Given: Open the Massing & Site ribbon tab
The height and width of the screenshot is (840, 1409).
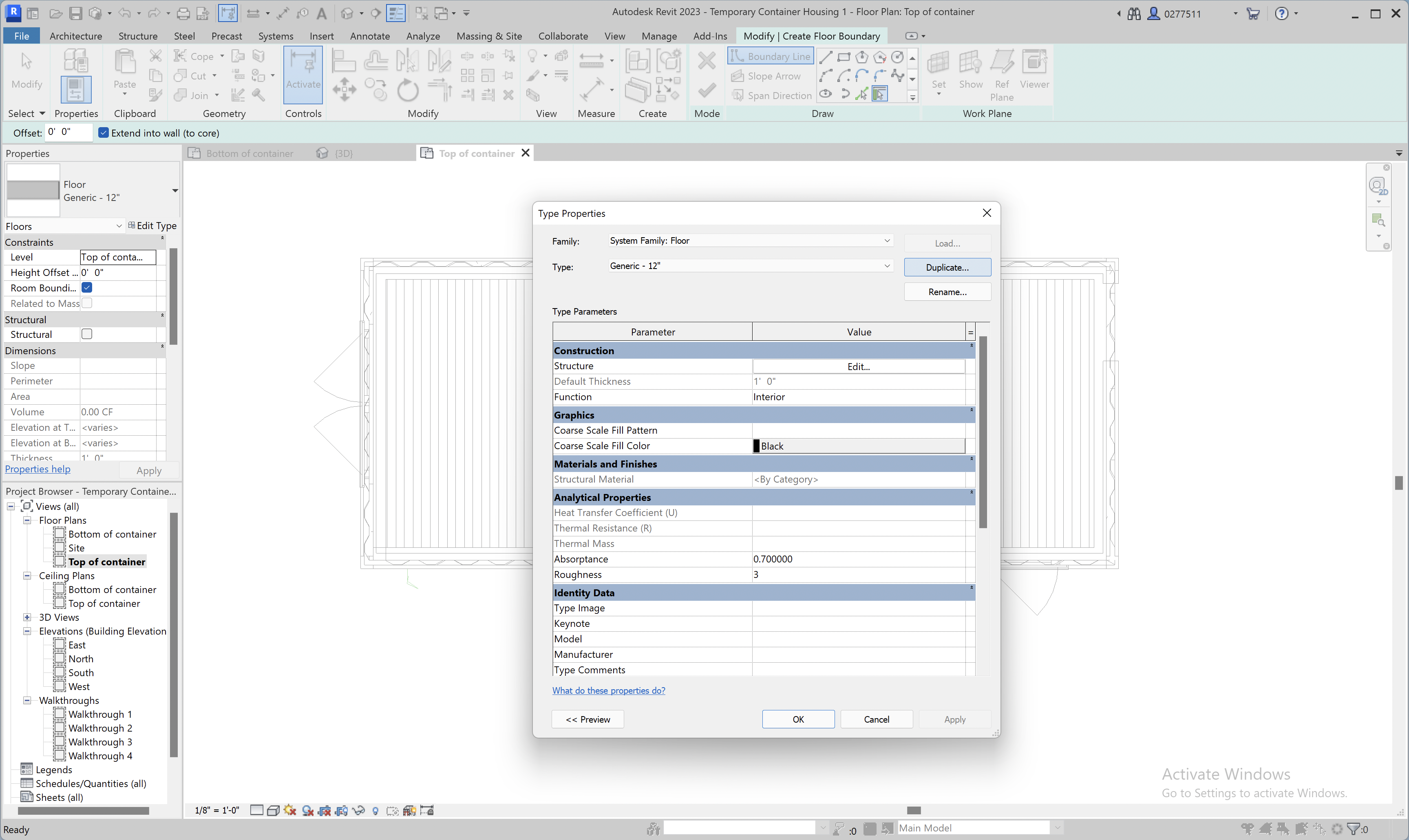Looking at the screenshot, I should (489, 35).
